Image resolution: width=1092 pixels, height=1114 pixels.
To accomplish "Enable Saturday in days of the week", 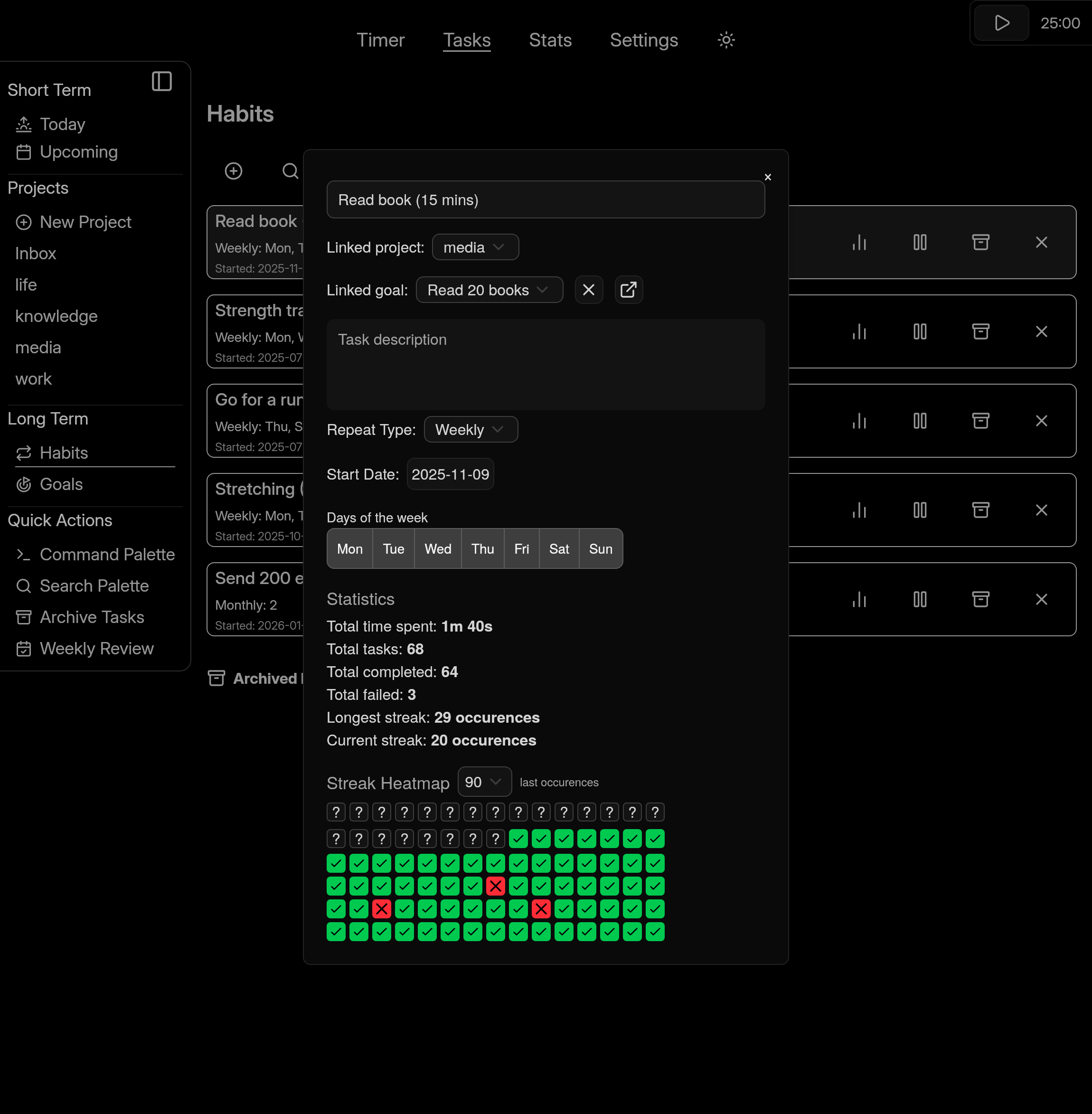I will coord(559,548).
